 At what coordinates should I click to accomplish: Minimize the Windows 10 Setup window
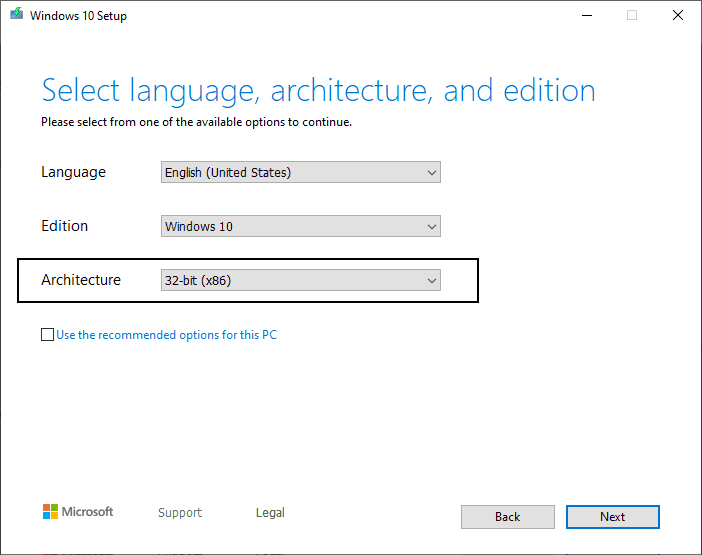point(587,16)
